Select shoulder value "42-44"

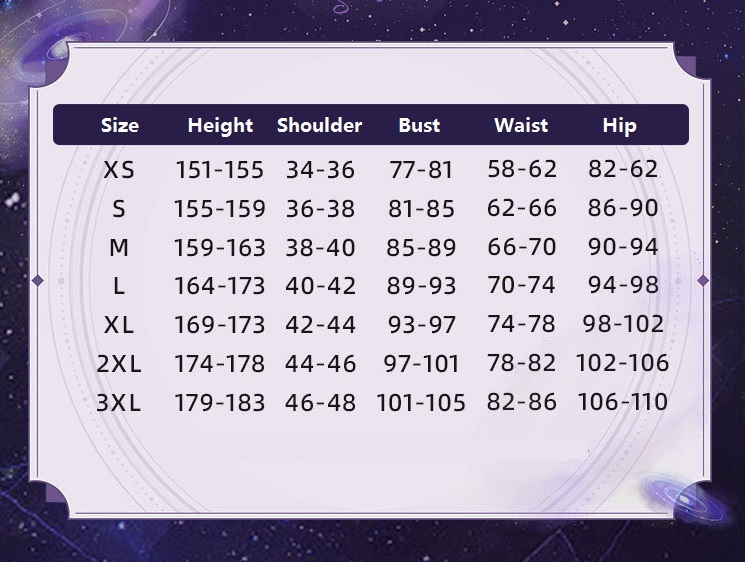pos(320,325)
